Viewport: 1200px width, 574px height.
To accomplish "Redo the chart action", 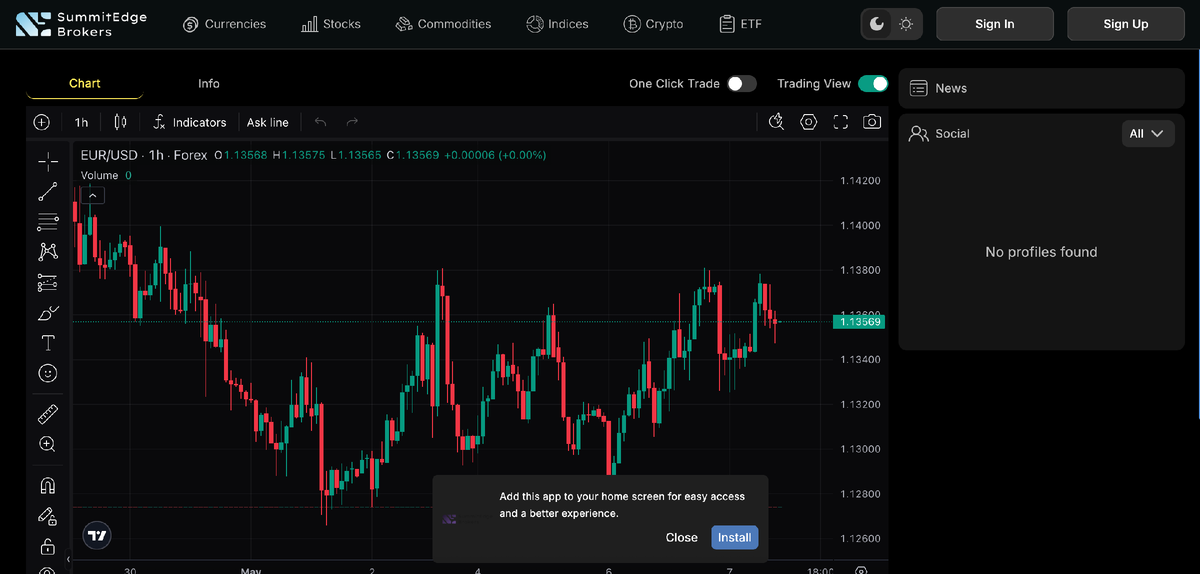I will point(352,122).
